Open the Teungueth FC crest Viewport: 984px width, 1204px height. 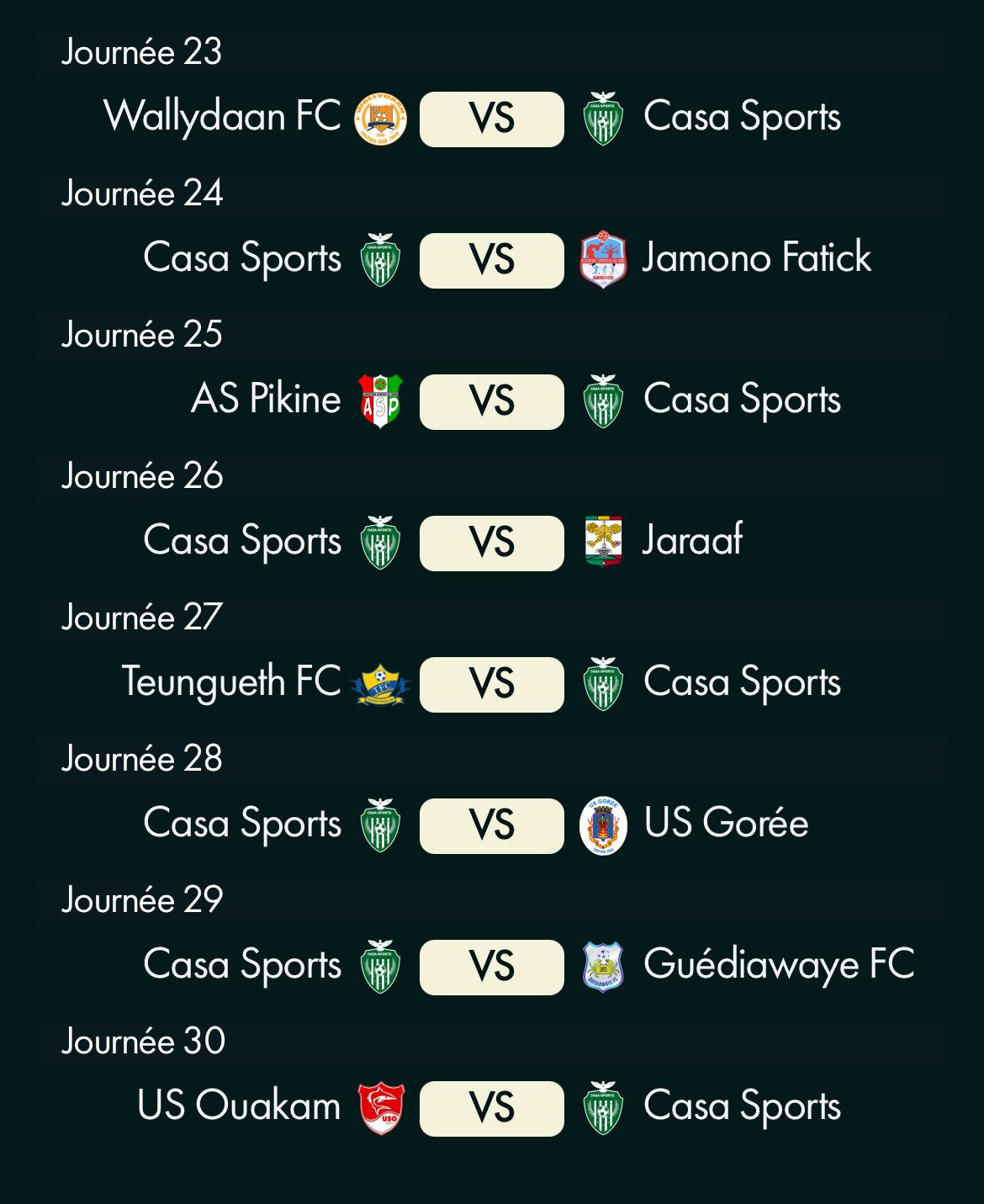pos(380,684)
